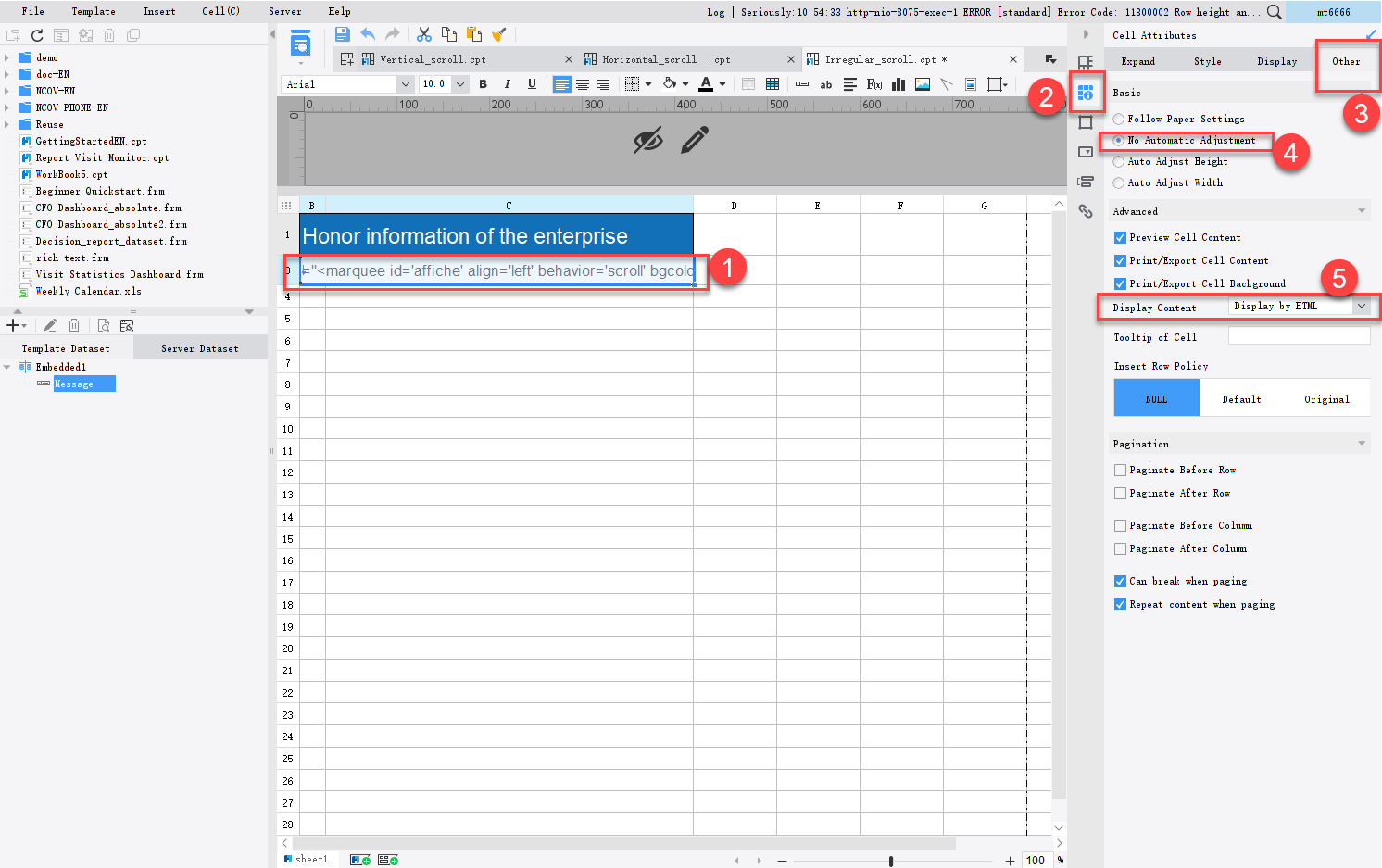Click the pencil edit icon in the header area
Image resolution: width=1382 pixels, height=868 pixels.
tap(695, 140)
